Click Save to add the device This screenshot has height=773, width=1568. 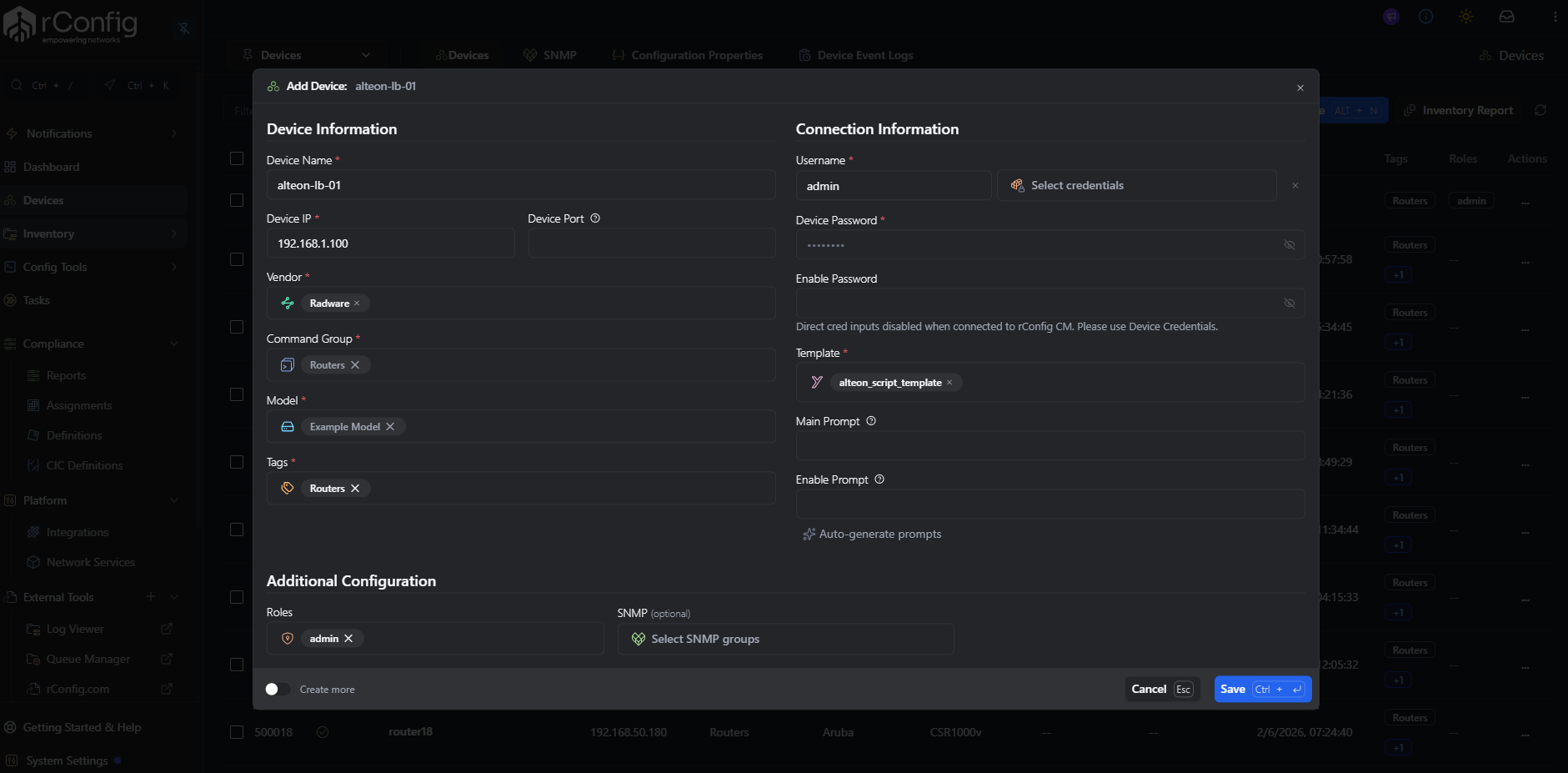click(x=1262, y=689)
